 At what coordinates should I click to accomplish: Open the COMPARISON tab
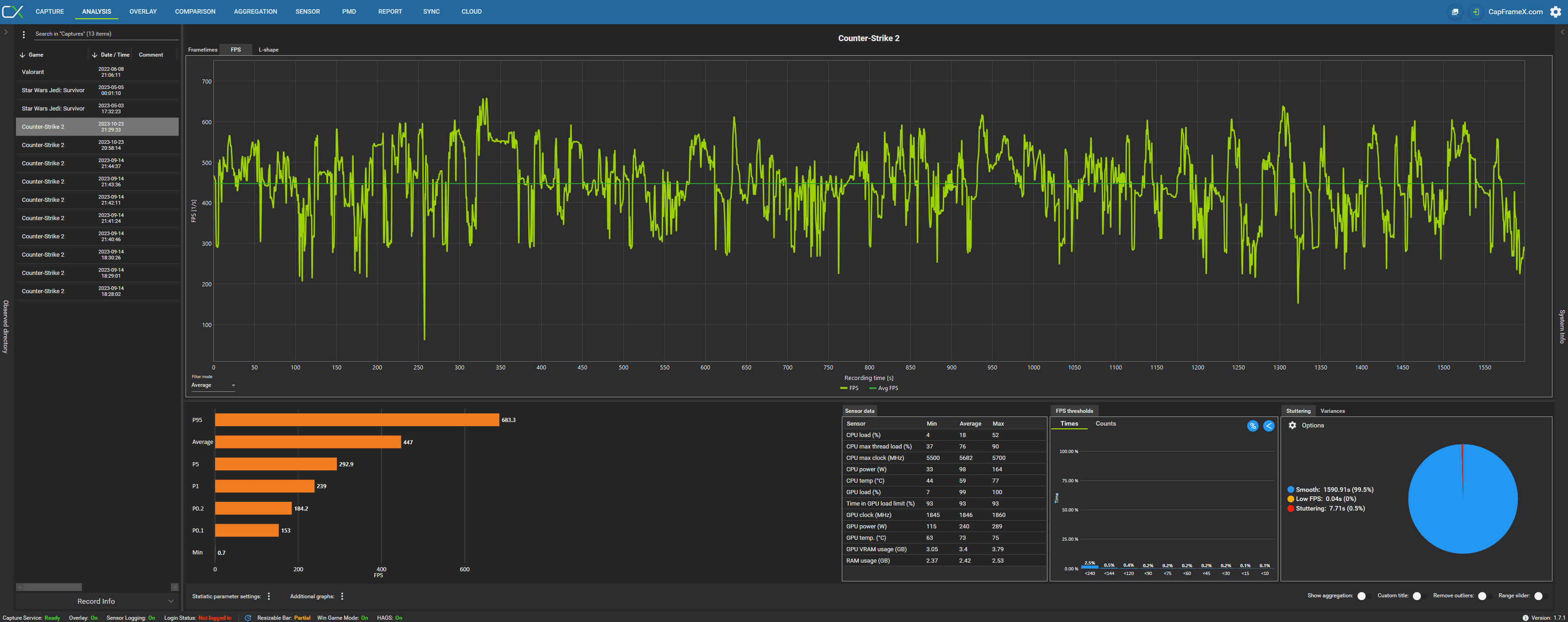[x=195, y=11]
